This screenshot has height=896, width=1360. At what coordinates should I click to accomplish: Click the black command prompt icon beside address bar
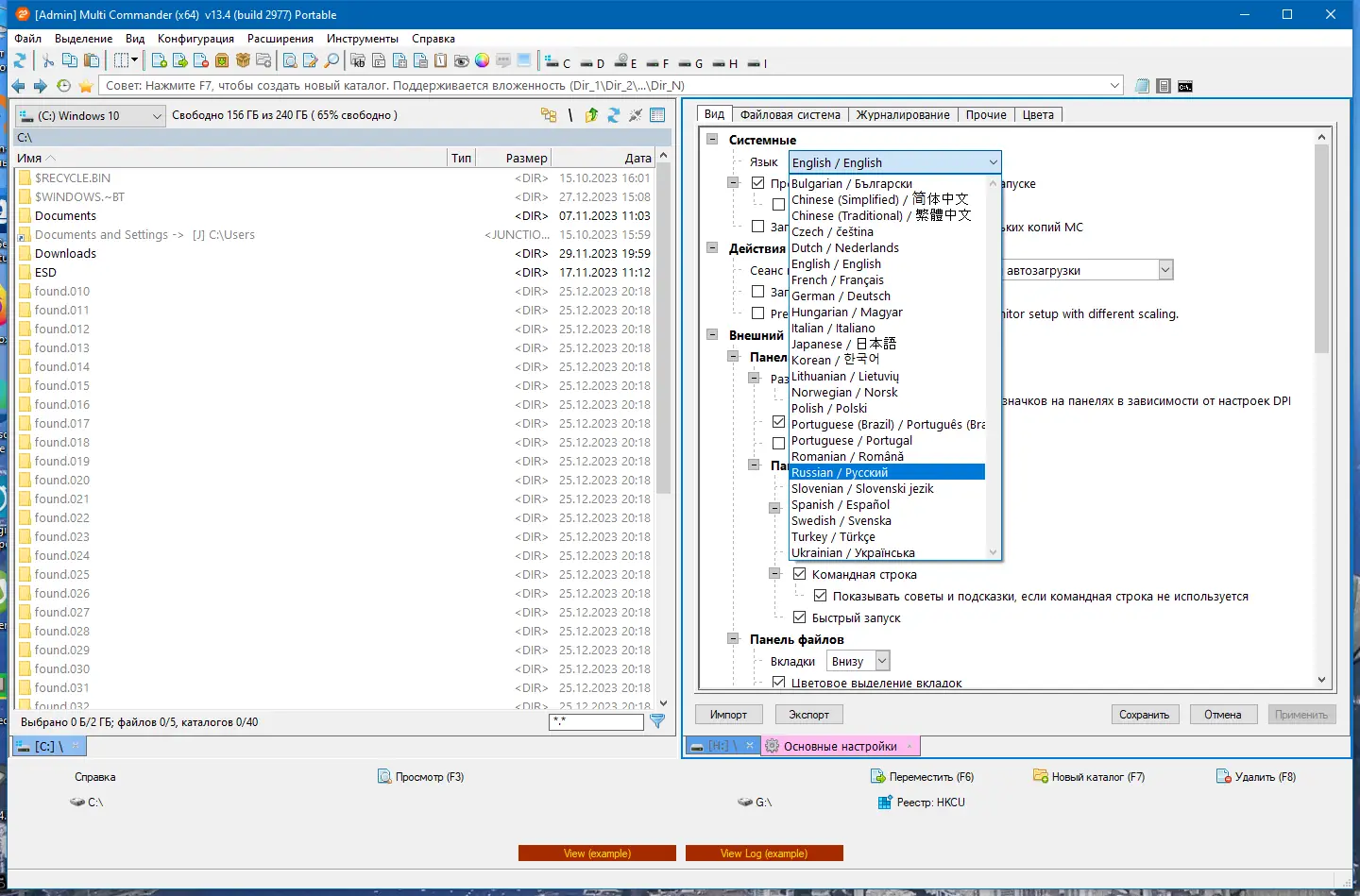(1185, 86)
